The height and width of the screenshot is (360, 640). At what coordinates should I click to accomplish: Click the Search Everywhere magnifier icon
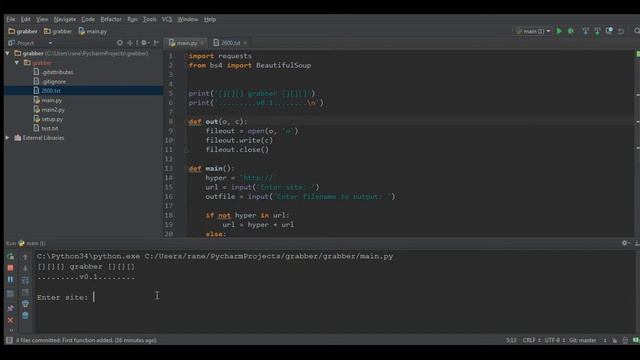pos(636,31)
